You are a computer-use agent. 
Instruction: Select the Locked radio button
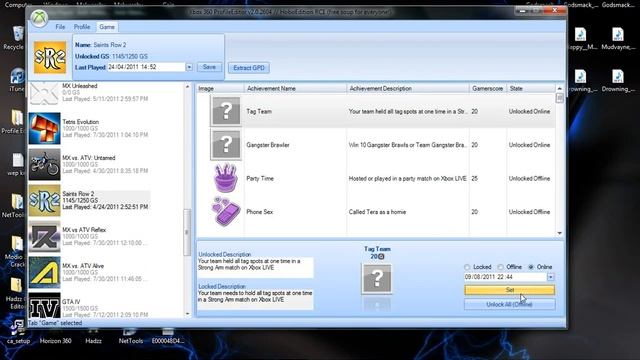[467, 267]
